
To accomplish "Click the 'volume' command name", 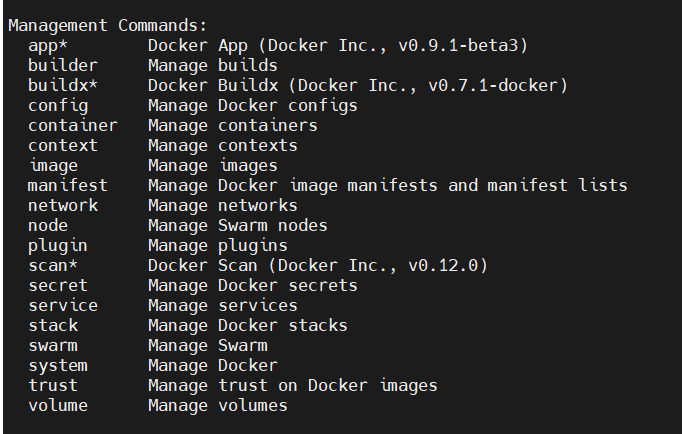I will click(x=58, y=406).
